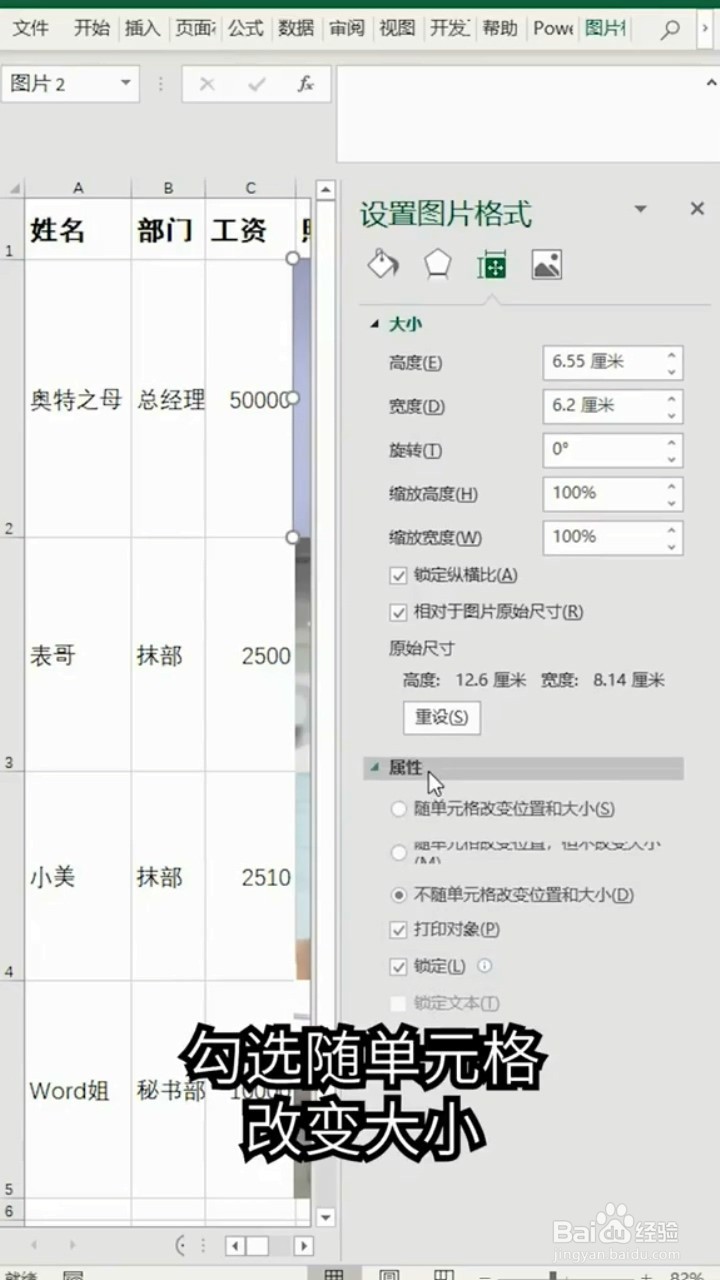The image size is (720, 1280).
Task: Click the cell containing 2510
Action: pyautogui.click(x=251, y=877)
